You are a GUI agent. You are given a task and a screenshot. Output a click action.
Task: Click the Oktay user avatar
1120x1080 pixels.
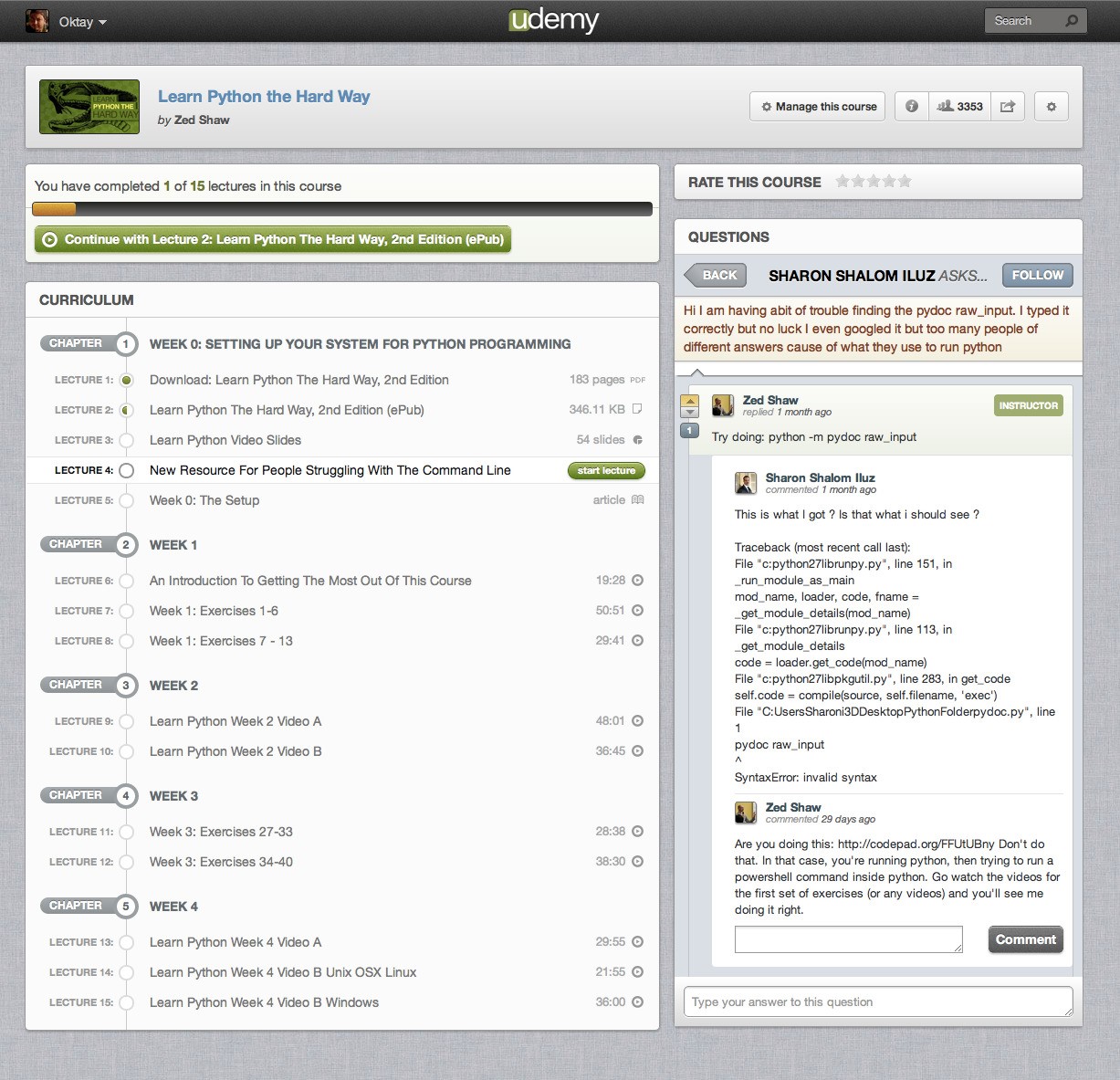(37, 21)
